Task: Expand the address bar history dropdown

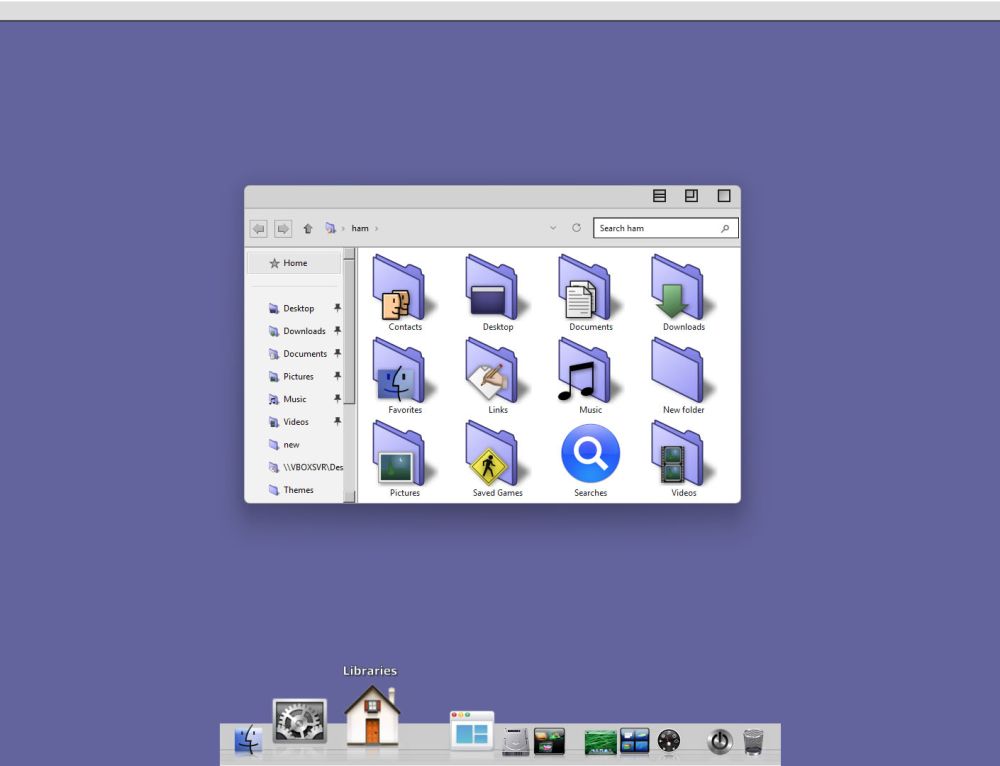Action: [554, 228]
